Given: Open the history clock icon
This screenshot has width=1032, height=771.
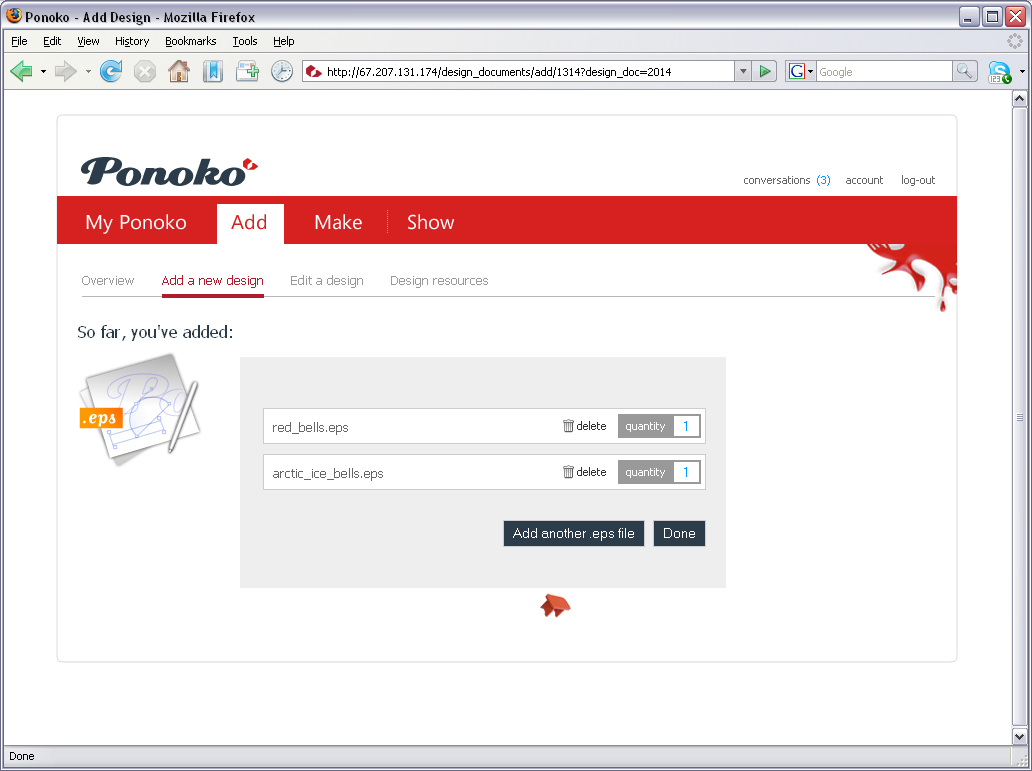Looking at the screenshot, I should (282, 71).
